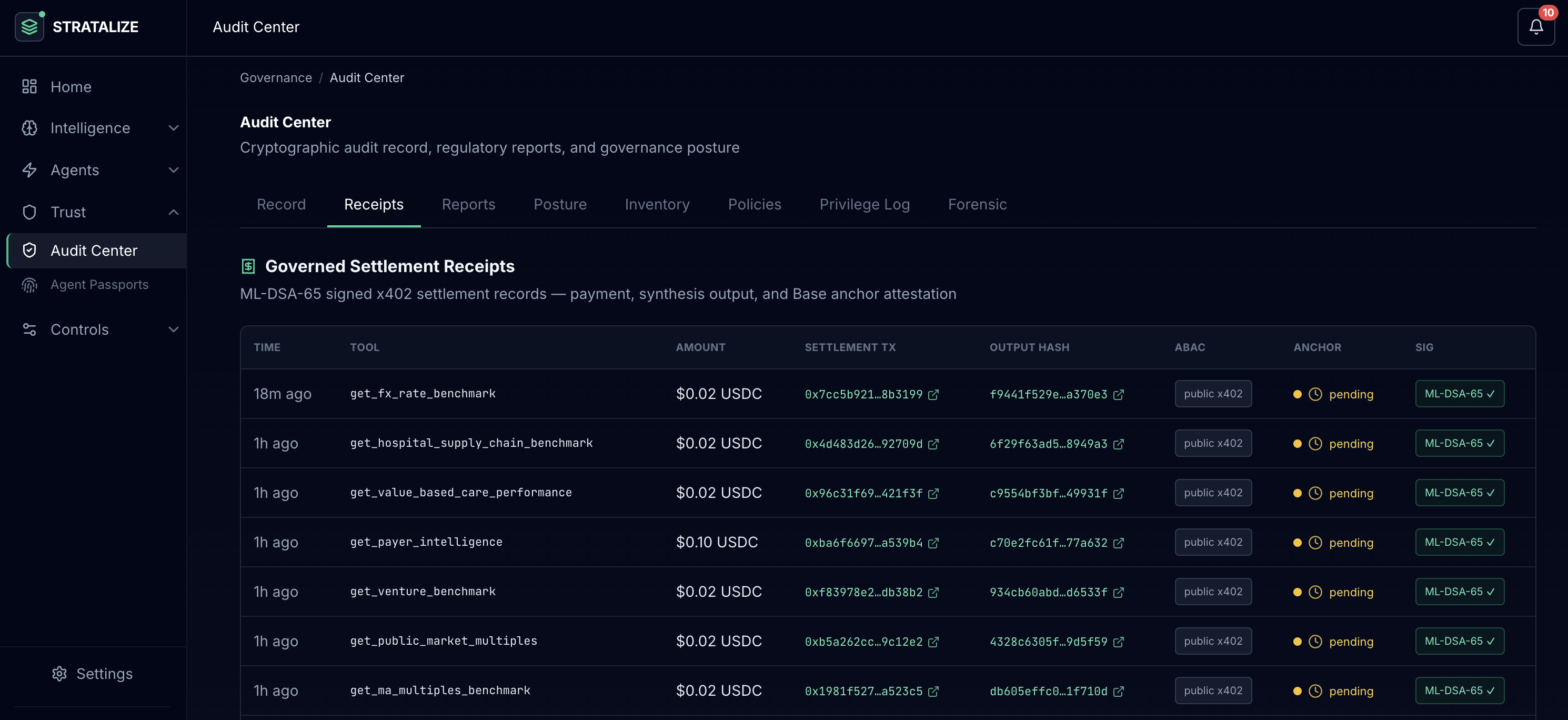Click the Audit Center breadcrumb text
This screenshot has width=1568, height=720.
(x=366, y=77)
